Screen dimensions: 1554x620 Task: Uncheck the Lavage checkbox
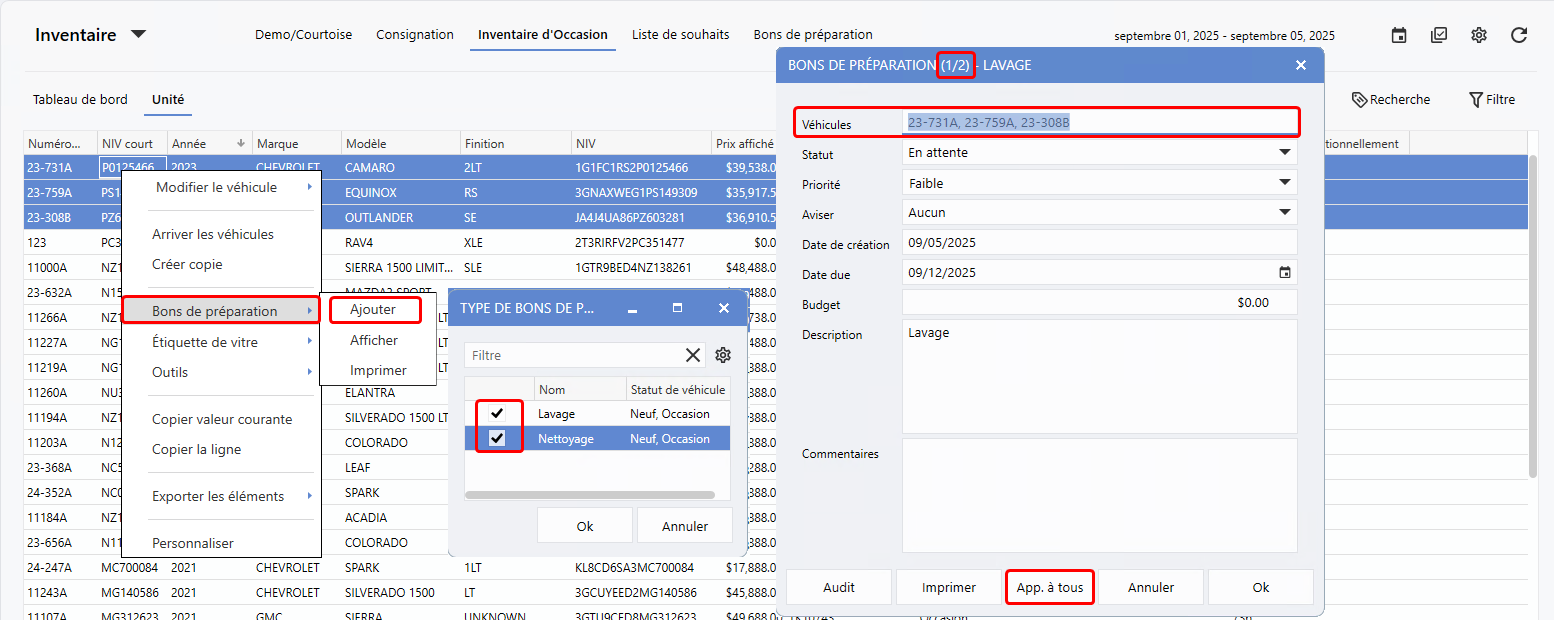pyautogui.click(x=497, y=413)
